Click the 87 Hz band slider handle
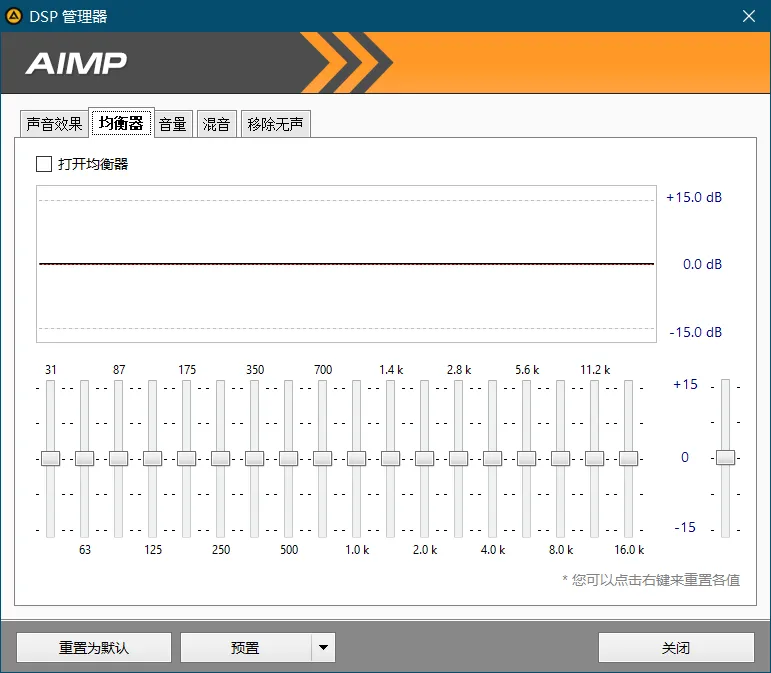Viewport: 771px width, 673px height. (119, 458)
